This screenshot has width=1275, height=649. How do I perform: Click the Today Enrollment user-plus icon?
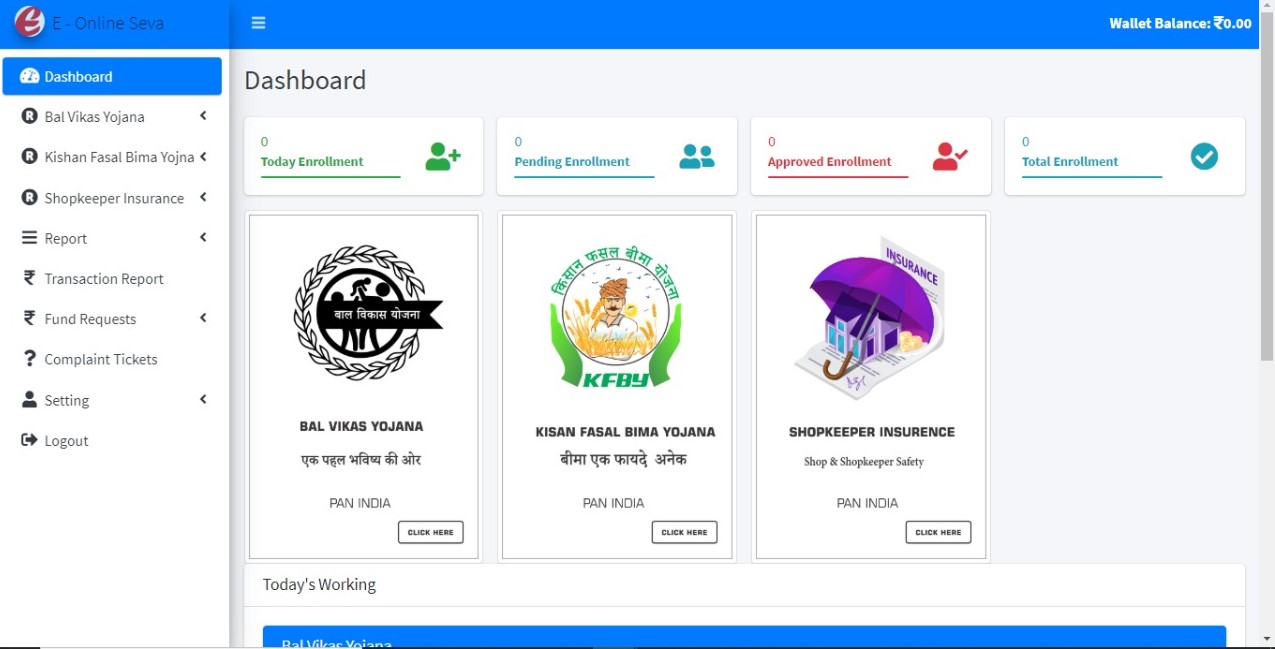pos(443,156)
